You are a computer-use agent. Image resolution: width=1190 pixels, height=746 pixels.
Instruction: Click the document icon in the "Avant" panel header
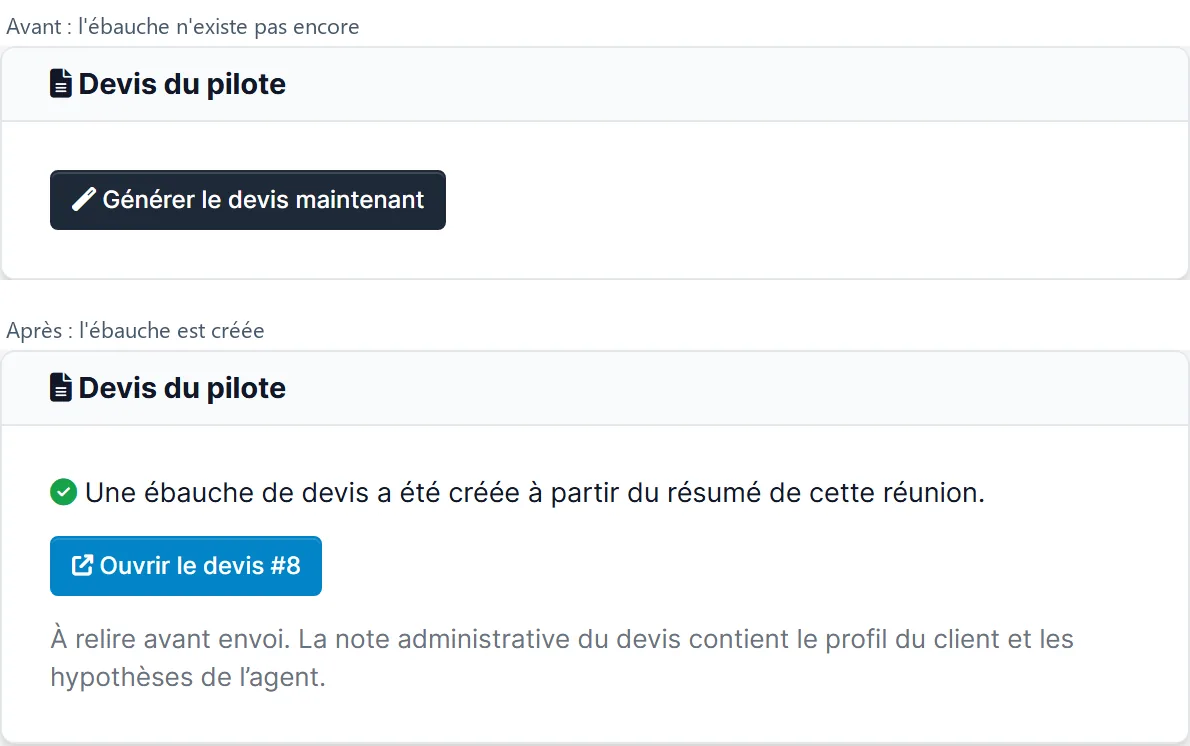pos(61,83)
